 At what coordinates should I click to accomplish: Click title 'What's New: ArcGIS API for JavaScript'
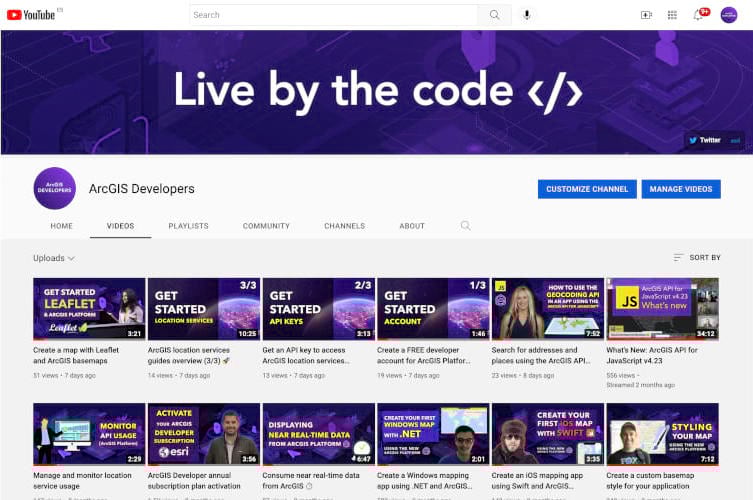click(652, 355)
